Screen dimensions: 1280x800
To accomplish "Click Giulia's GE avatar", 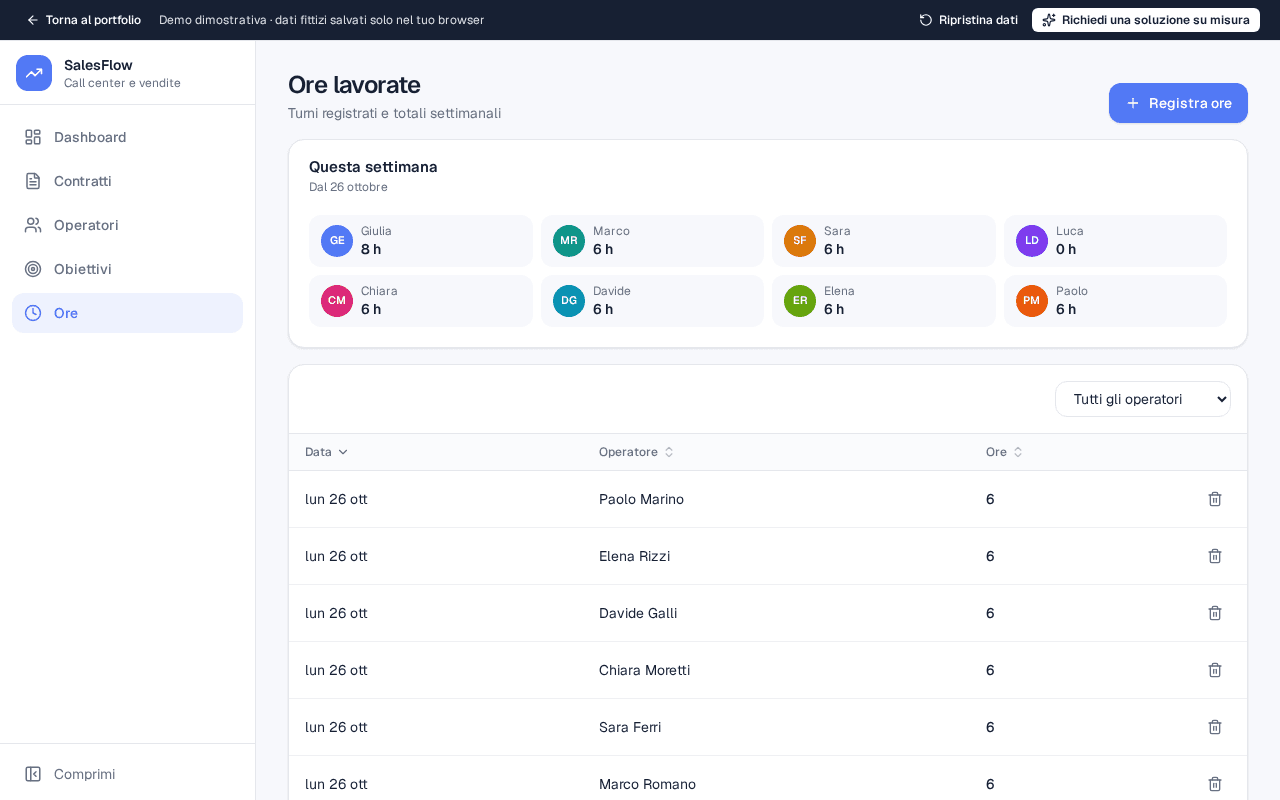I will (x=337, y=241).
